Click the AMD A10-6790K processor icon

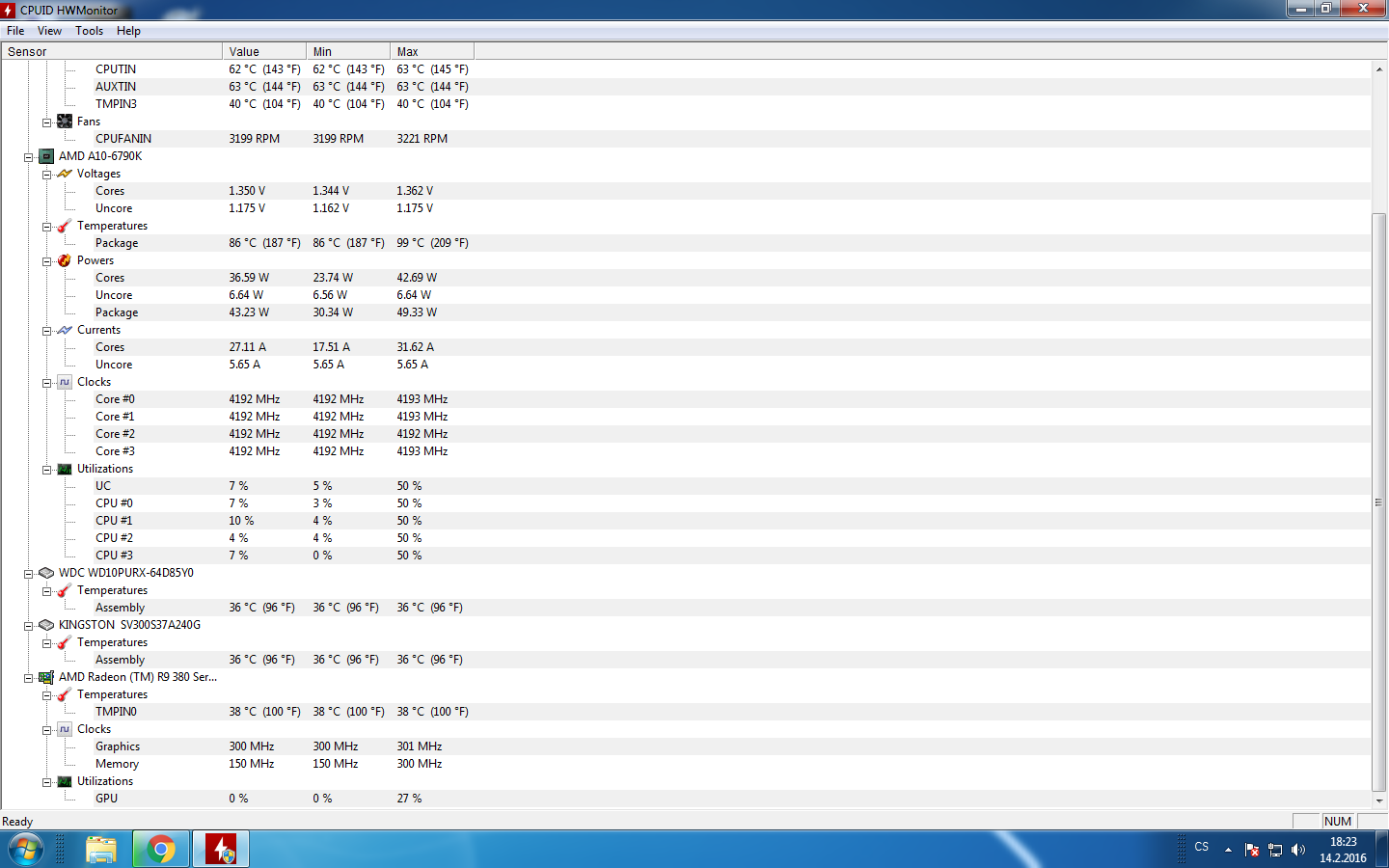pyautogui.click(x=46, y=156)
